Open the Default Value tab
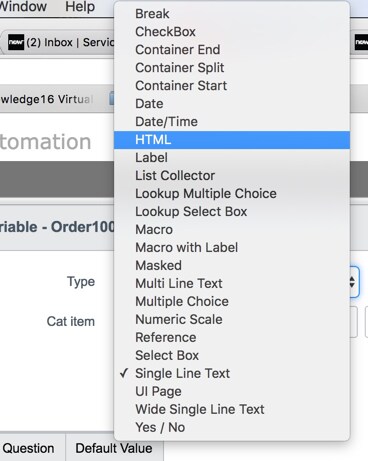This screenshot has height=461, width=368. click(x=114, y=448)
